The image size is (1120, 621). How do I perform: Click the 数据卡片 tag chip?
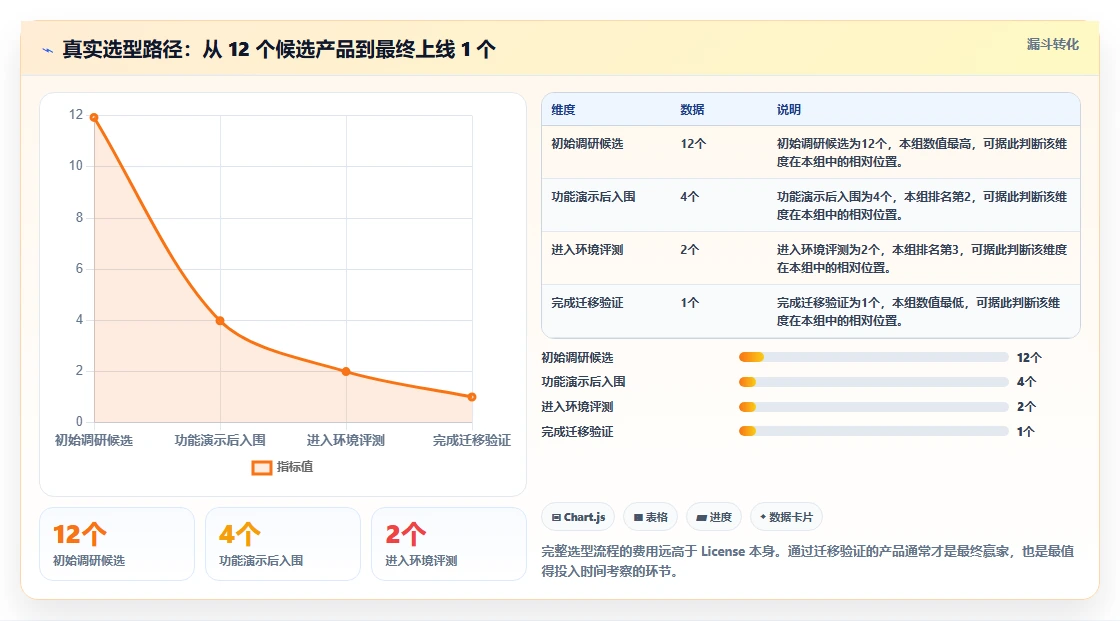point(786,517)
